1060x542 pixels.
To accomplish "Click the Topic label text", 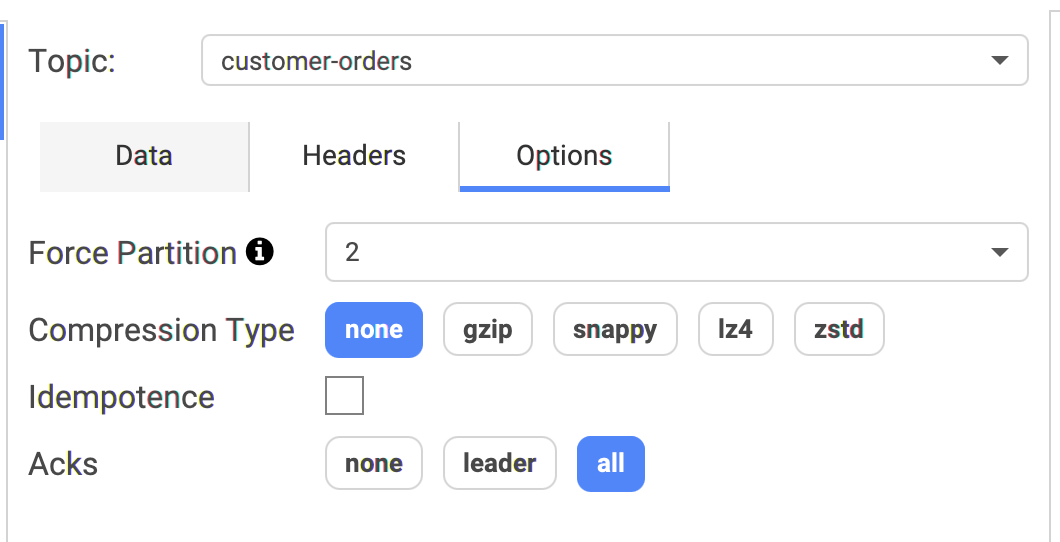I will pyautogui.click(x=72, y=61).
